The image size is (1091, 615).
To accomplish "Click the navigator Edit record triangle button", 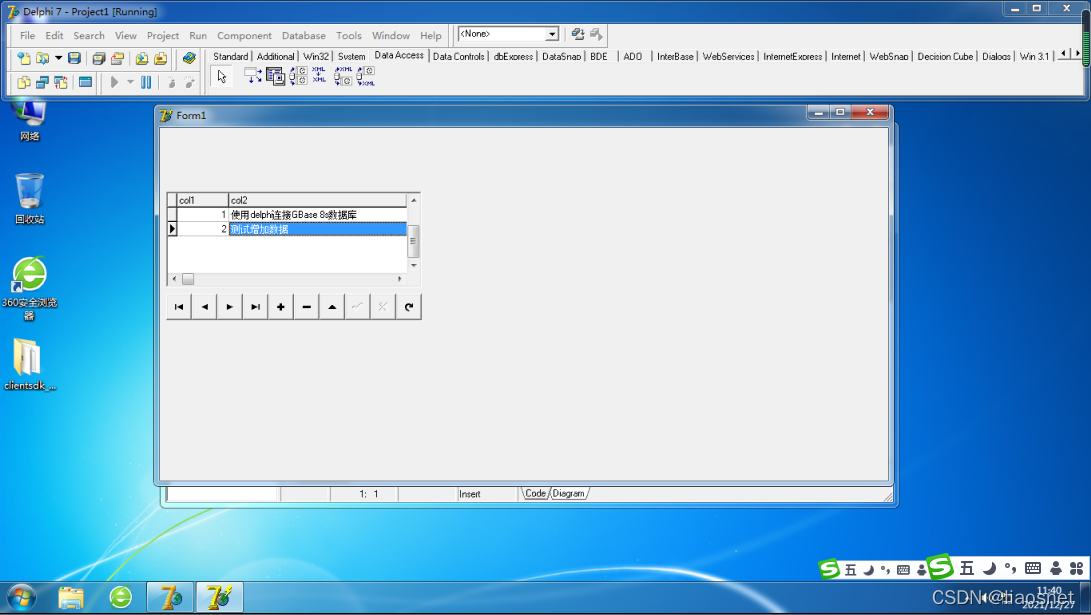I will click(x=332, y=307).
